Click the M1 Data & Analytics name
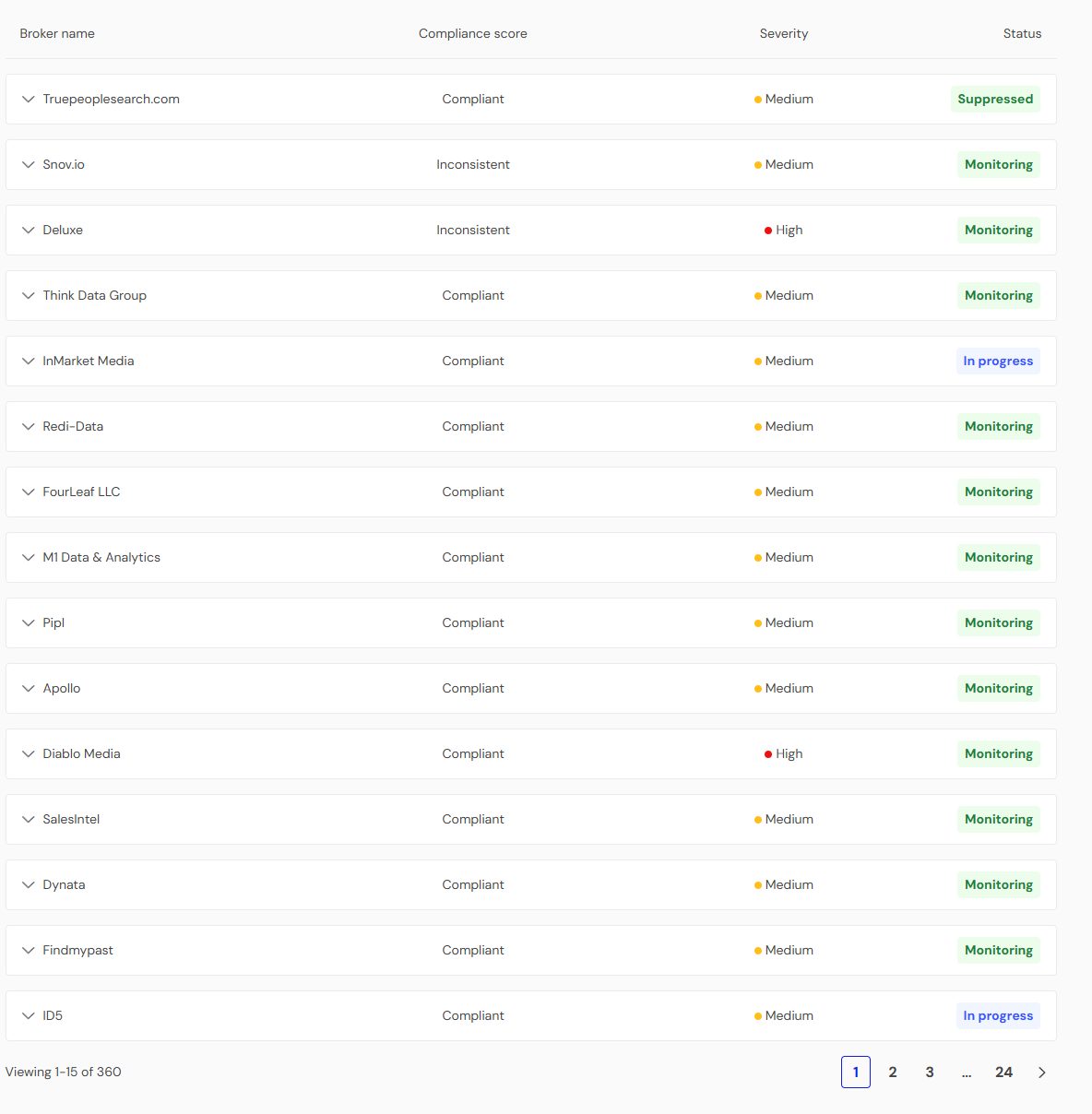This screenshot has height=1114, width=1092. pyautogui.click(x=101, y=557)
